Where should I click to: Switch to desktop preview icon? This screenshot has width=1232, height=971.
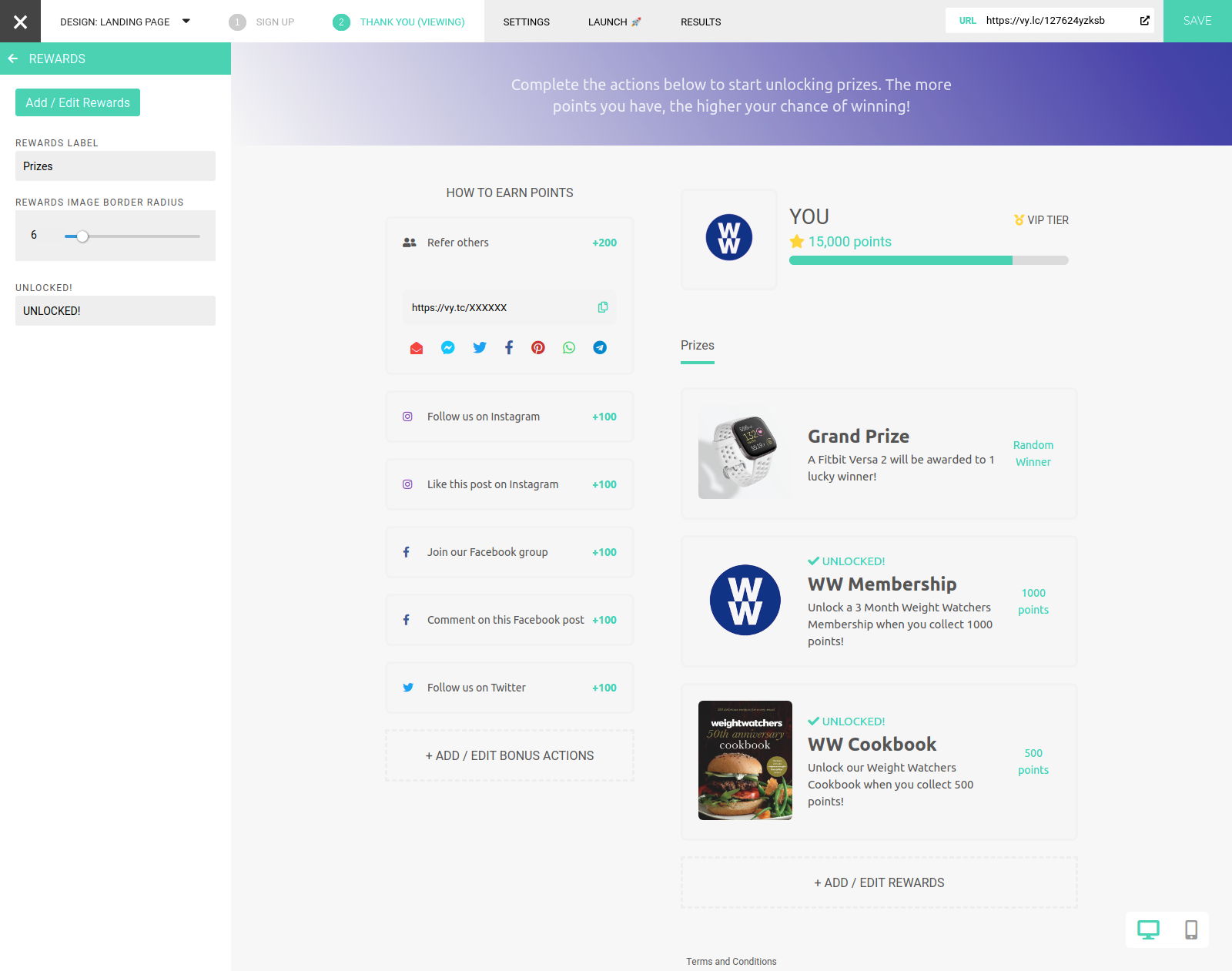point(1148,930)
